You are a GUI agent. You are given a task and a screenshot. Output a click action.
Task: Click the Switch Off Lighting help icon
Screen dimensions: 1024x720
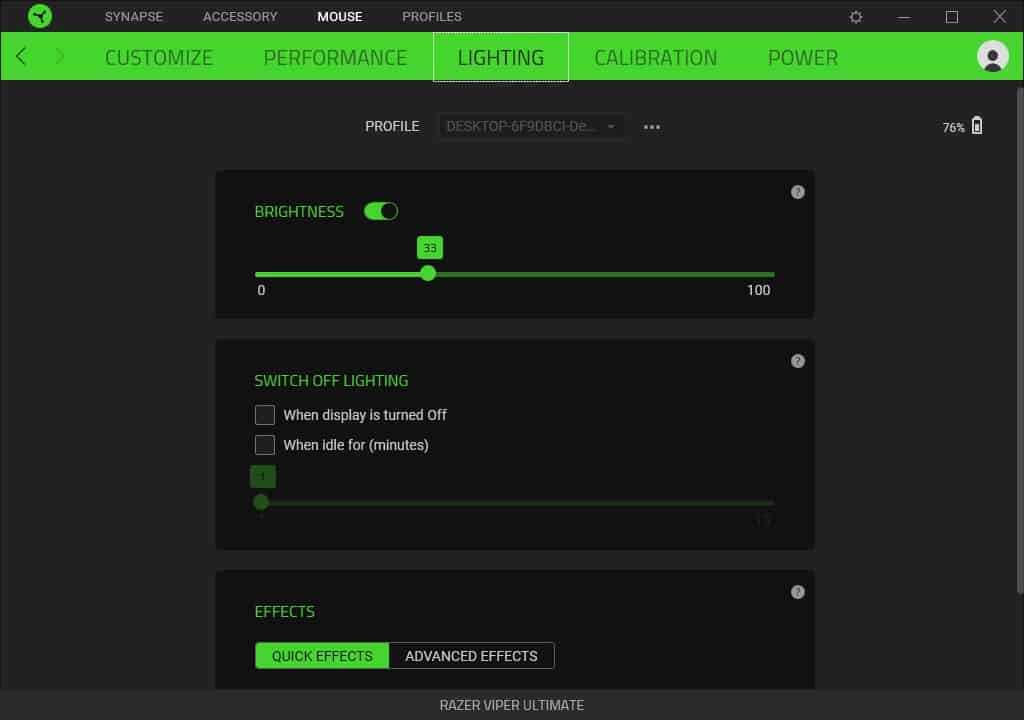(797, 361)
